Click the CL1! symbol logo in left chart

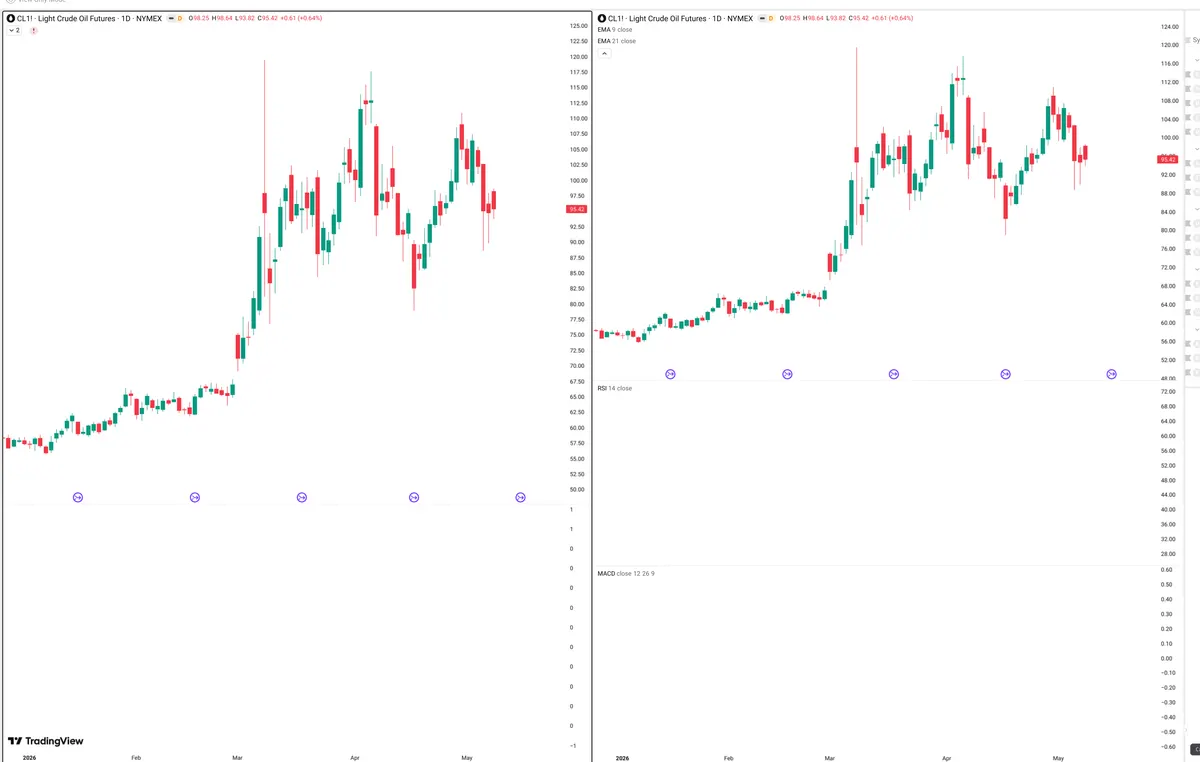coord(13,18)
